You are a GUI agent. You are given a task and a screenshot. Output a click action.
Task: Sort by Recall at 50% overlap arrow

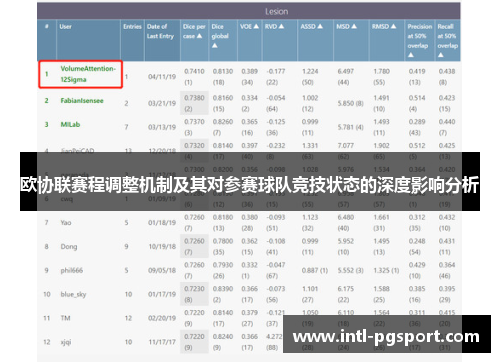click(x=441, y=55)
